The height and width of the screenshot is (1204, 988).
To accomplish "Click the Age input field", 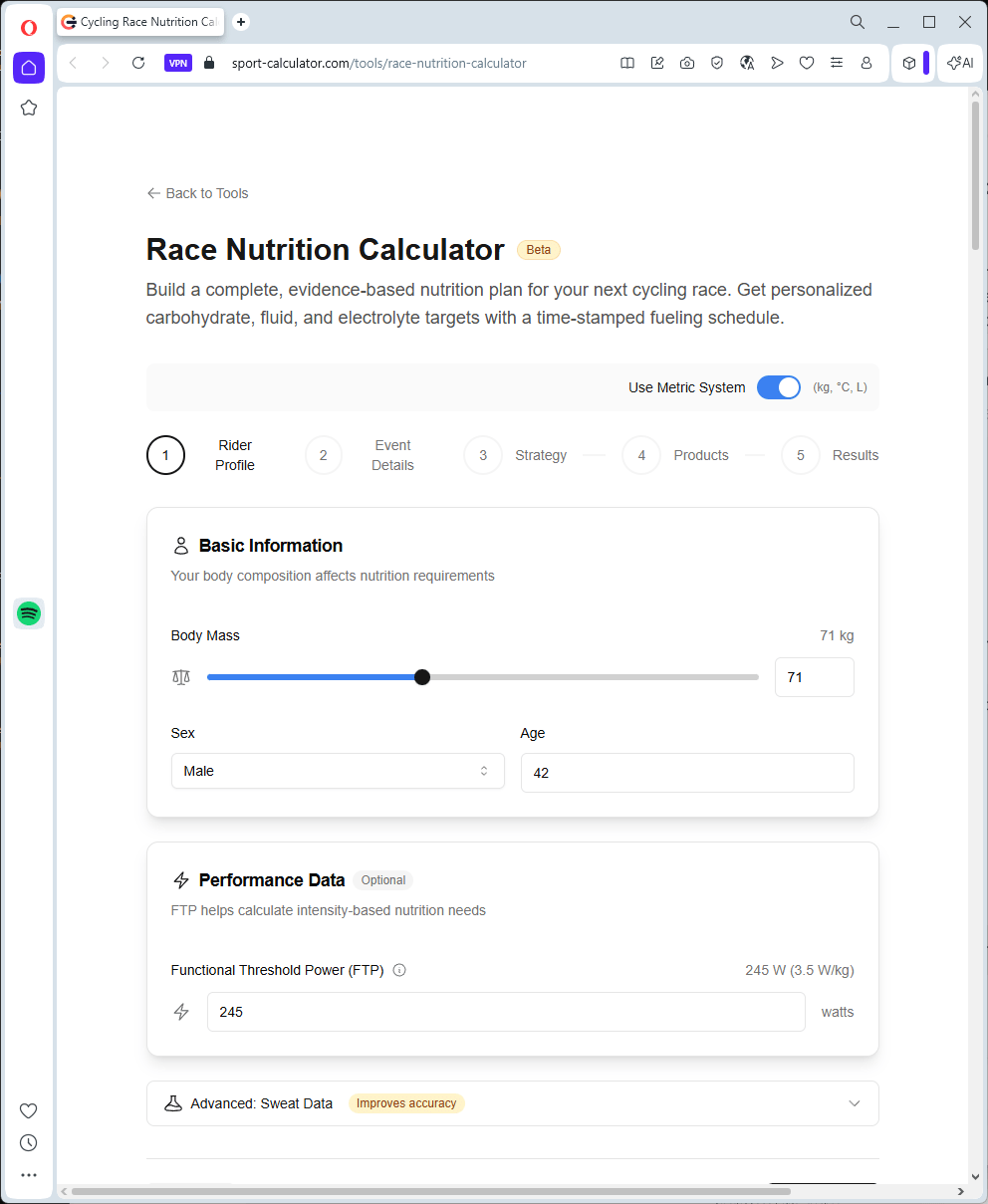I will 686,773.
